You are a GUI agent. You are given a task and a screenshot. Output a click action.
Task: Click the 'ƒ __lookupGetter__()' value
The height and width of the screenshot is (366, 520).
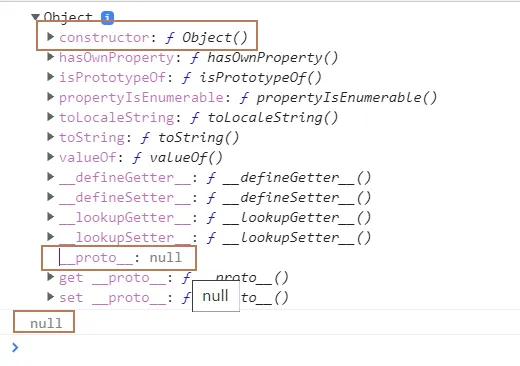tap(289, 218)
